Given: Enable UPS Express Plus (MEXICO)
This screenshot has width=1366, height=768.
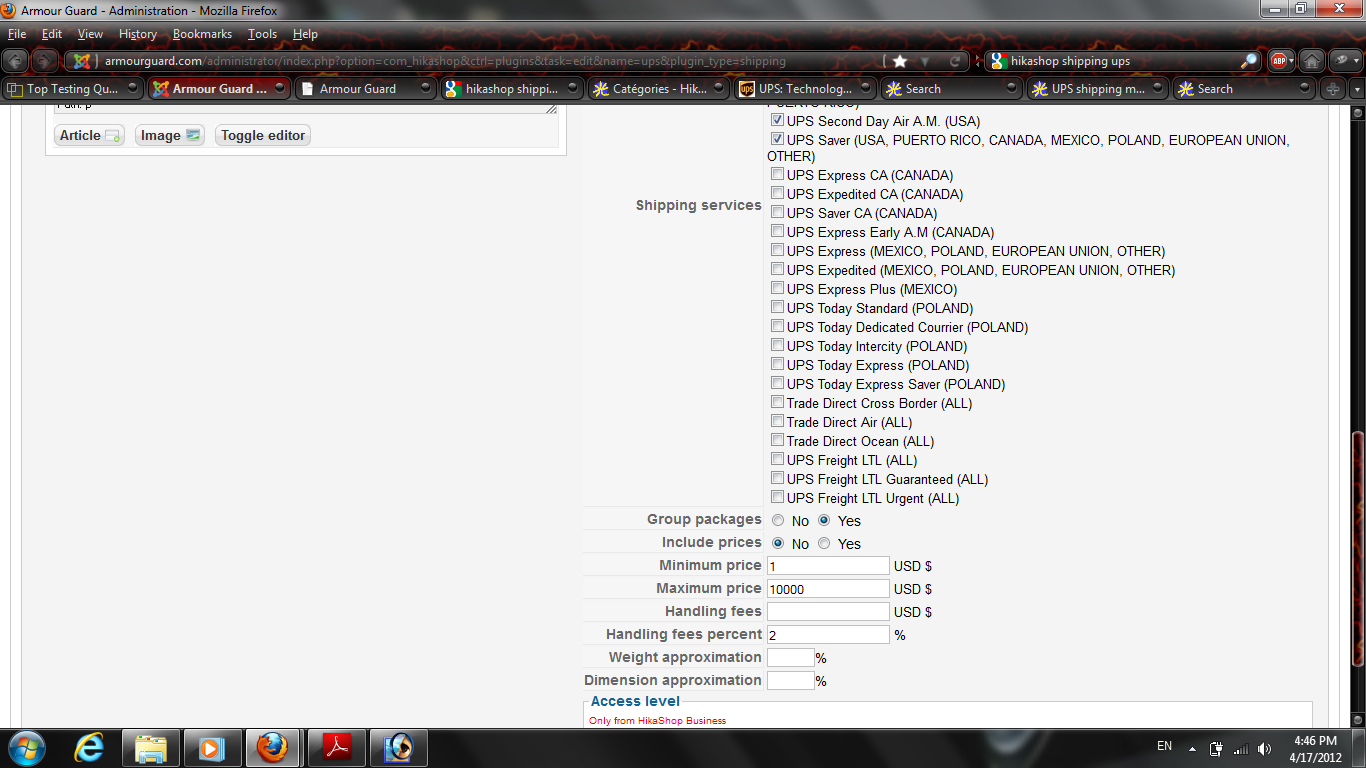Looking at the screenshot, I should (x=777, y=289).
